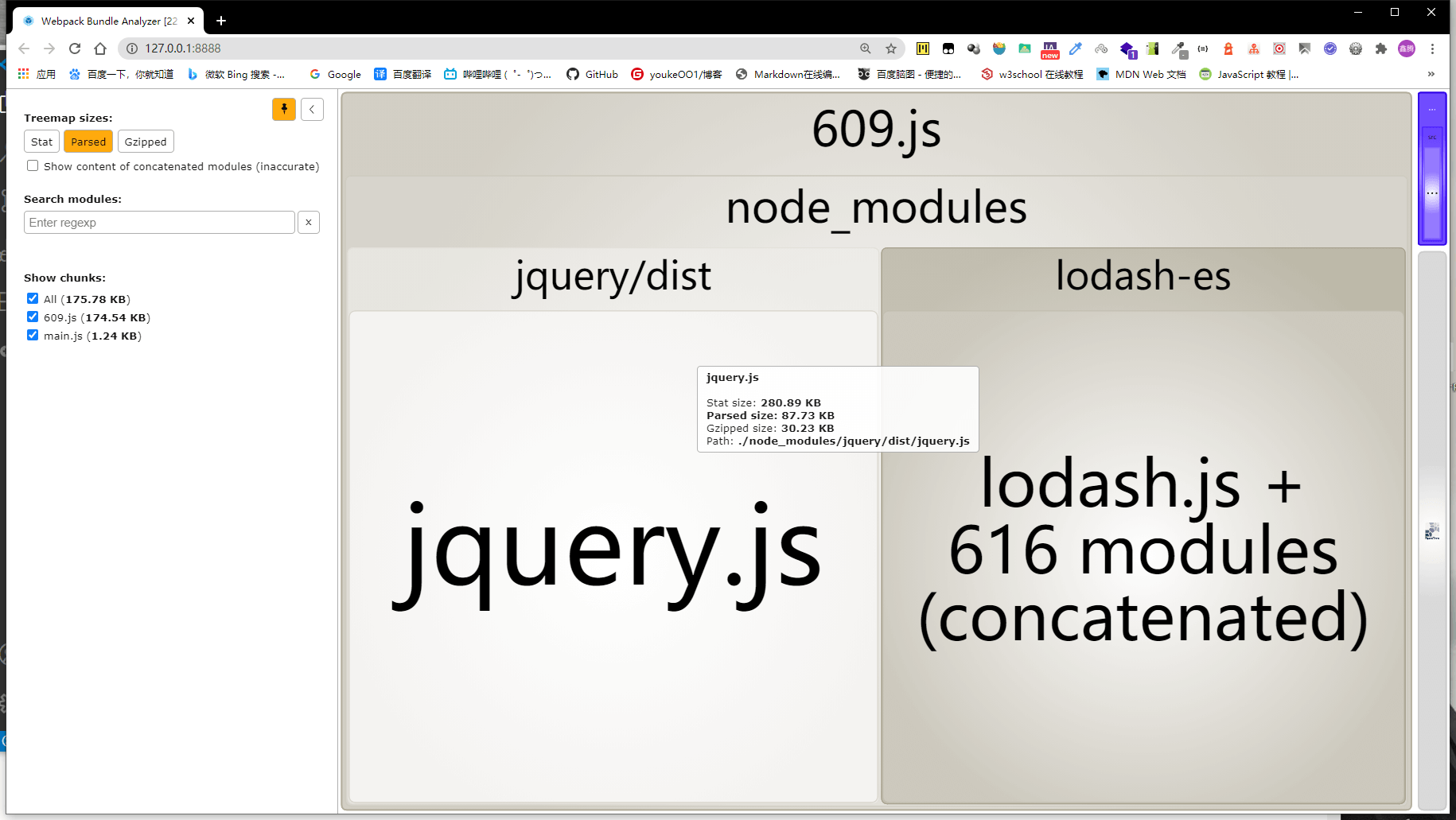Pin the sidebar with the orange pin
Image resolution: width=1456 pixels, height=820 pixels.
(x=284, y=109)
